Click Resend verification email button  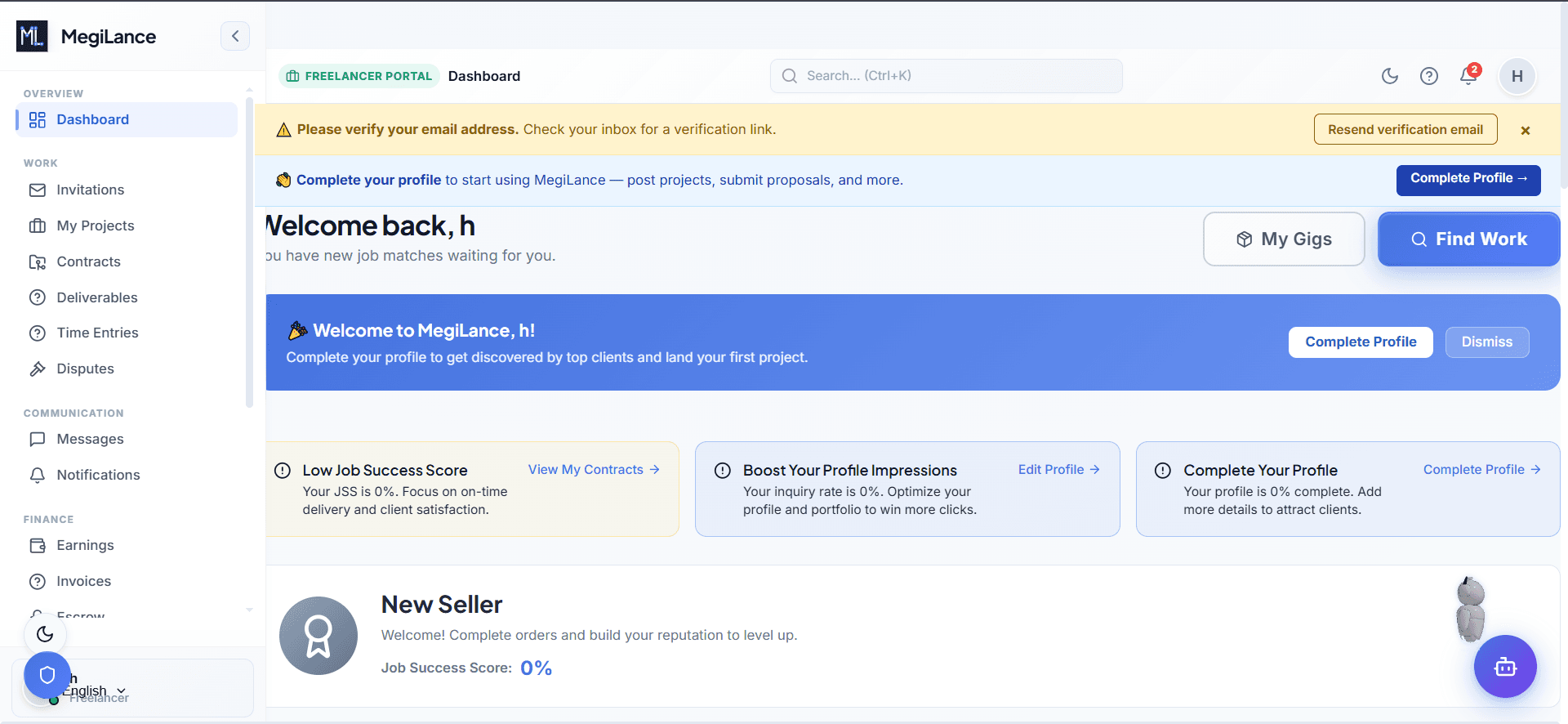1405,129
